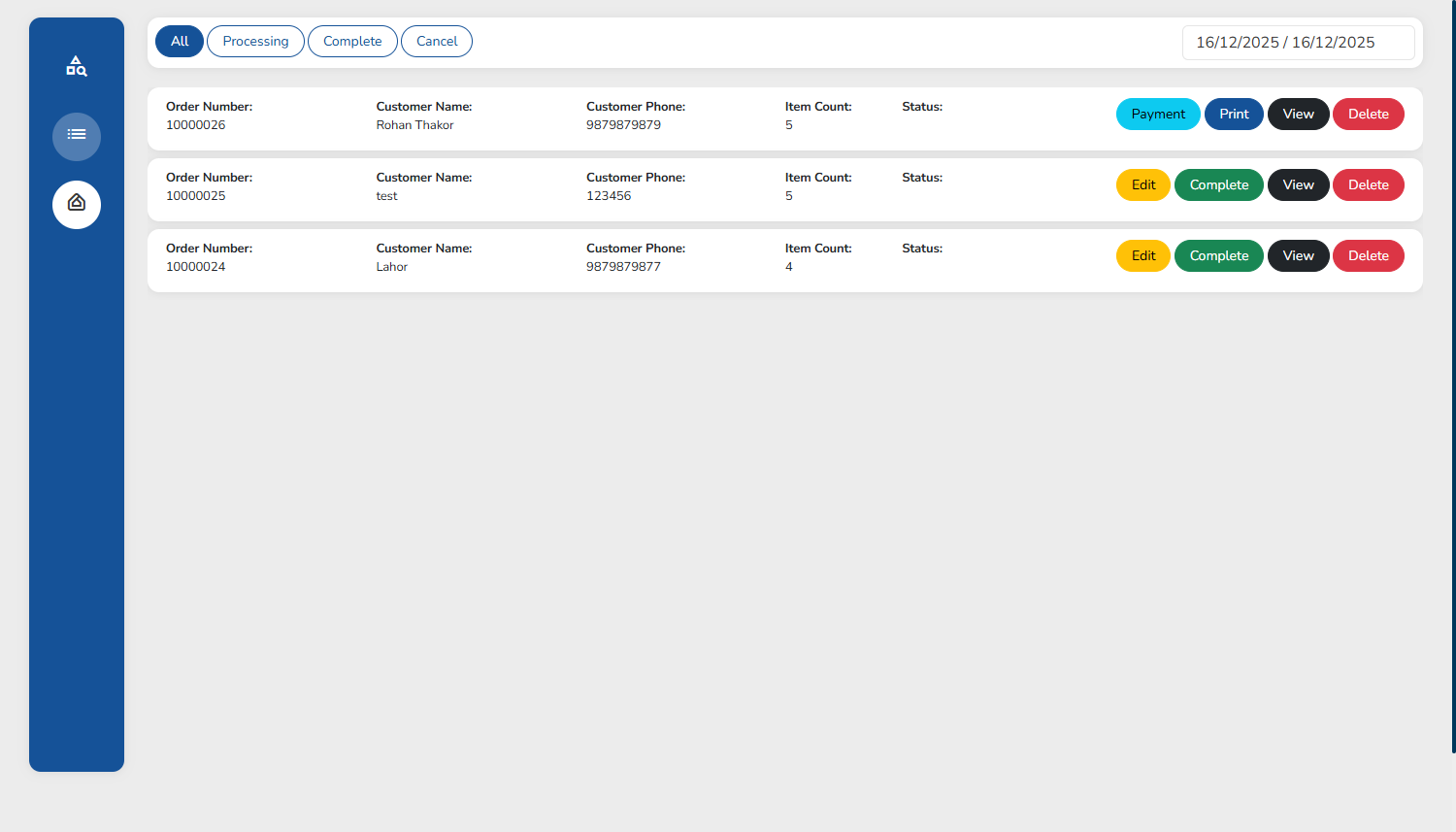This screenshot has width=1456, height=832.
Task: Print order 10000026
Action: [x=1234, y=115]
